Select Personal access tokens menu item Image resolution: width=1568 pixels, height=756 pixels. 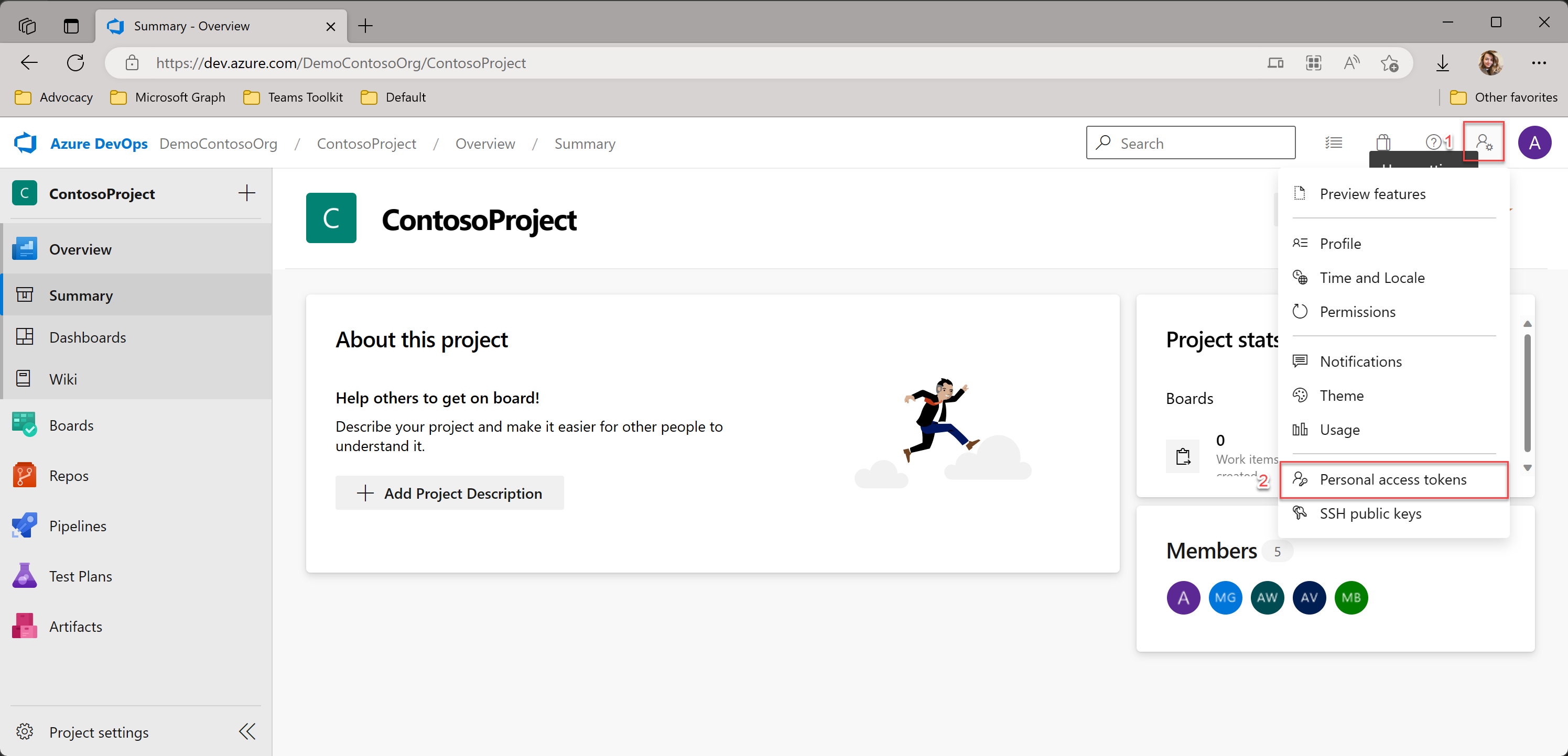point(1393,480)
